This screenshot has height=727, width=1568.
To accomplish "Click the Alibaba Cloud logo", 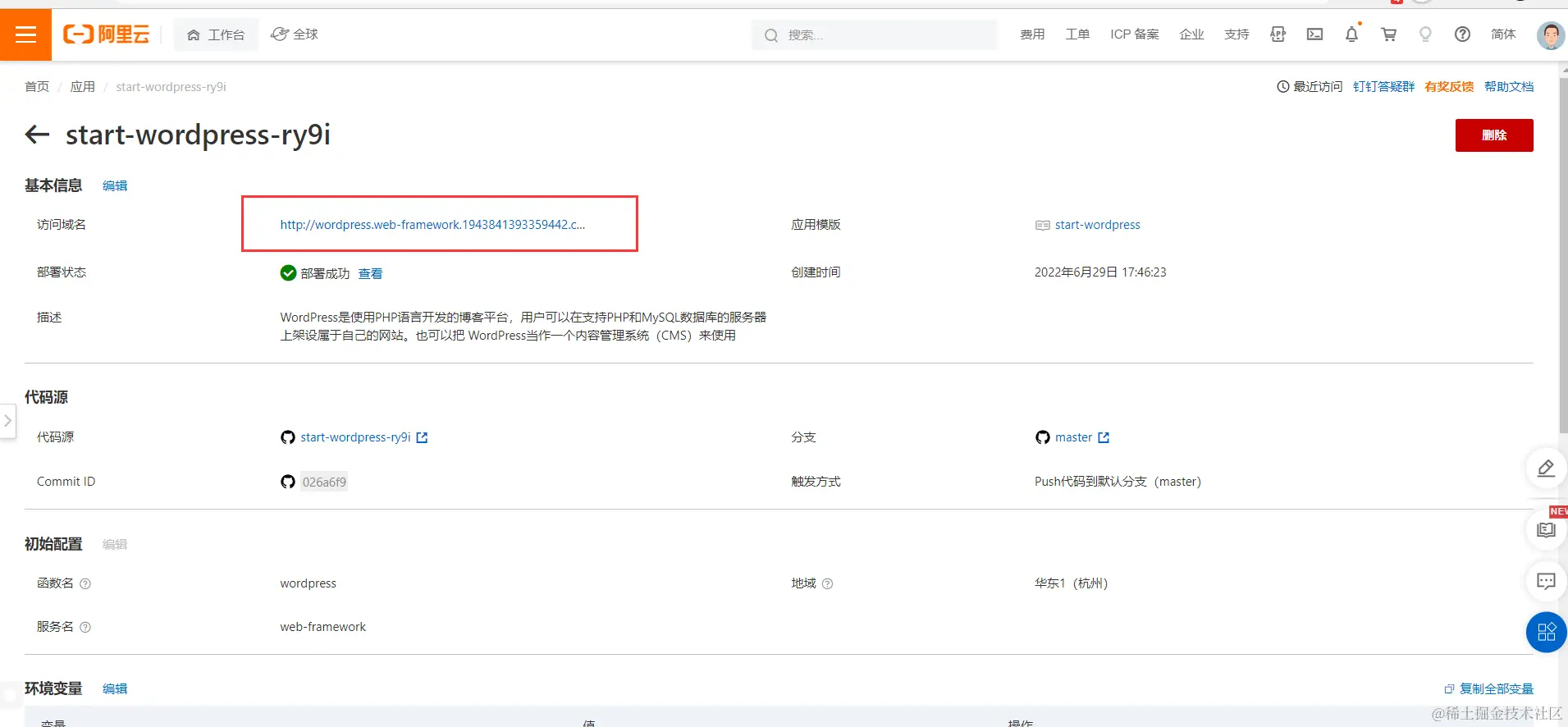I will coord(107,34).
